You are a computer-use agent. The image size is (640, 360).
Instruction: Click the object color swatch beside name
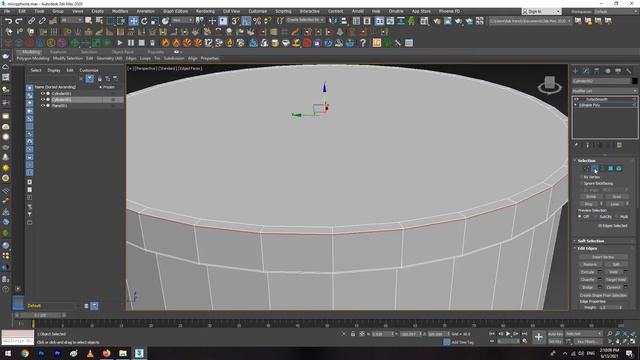click(634, 81)
